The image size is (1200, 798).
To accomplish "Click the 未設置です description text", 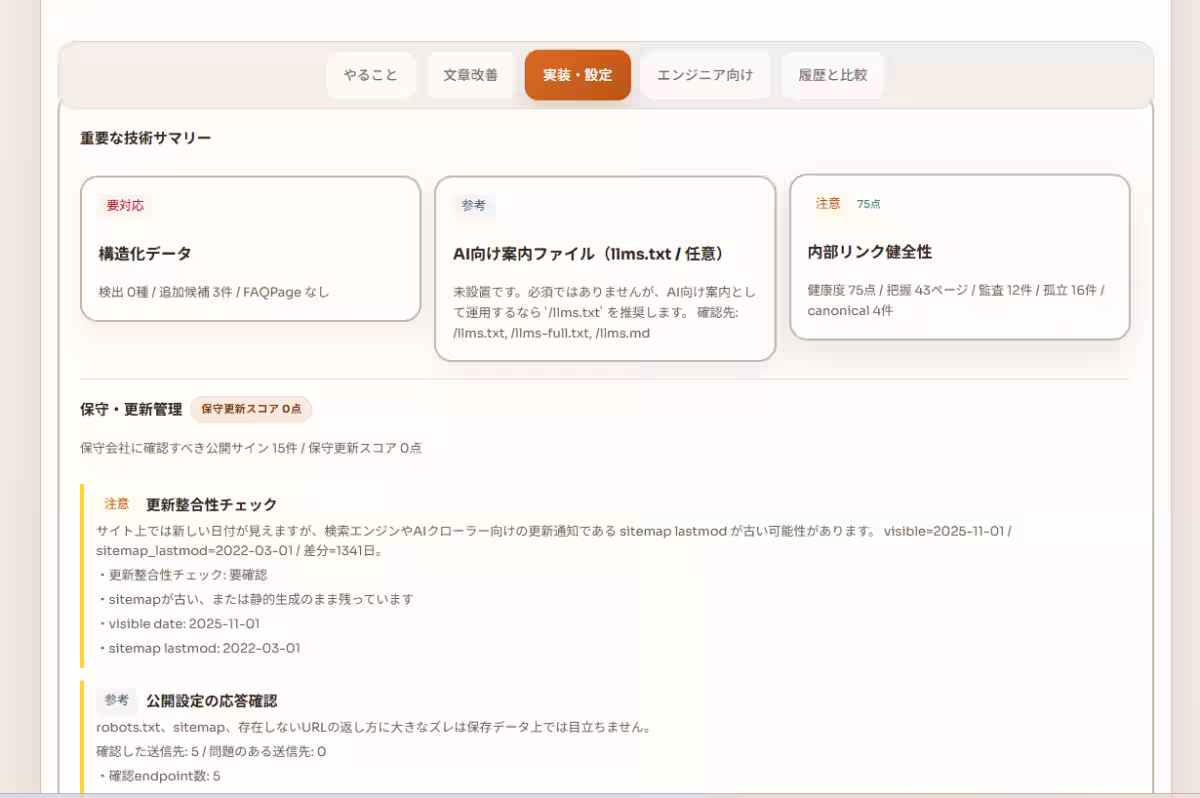I will [x=604, y=312].
